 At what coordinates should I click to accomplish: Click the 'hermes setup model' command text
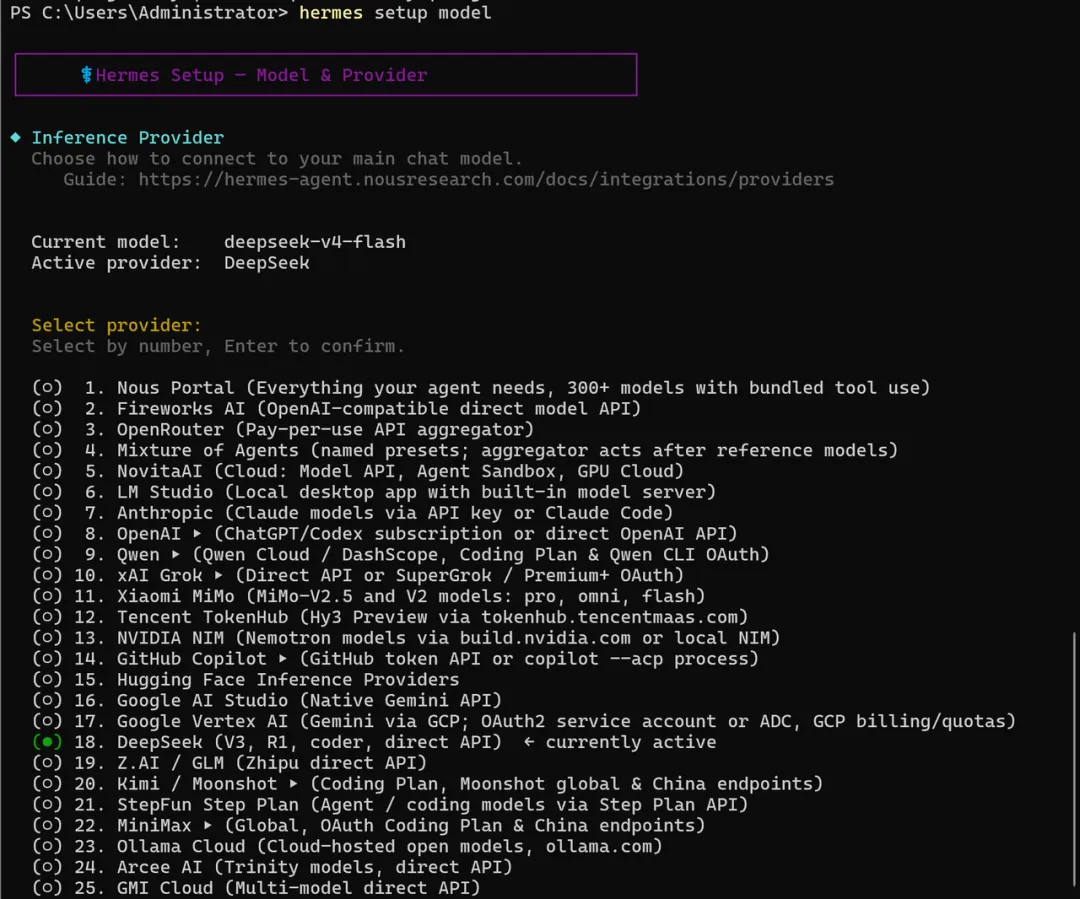pyautogui.click(x=395, y=13)
